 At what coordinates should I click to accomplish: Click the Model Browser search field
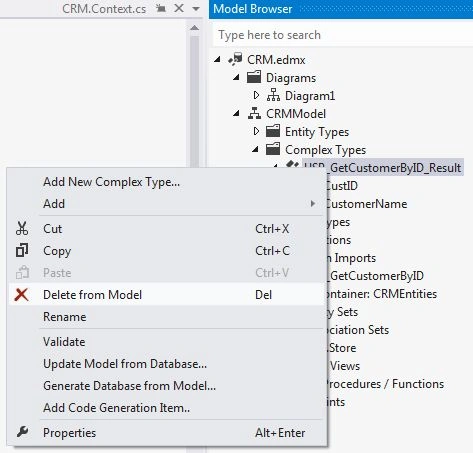(343, 35)
